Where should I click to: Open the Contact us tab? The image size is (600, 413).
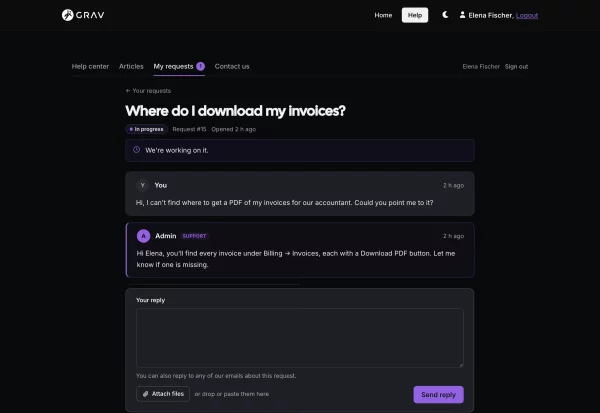tap(232, 66)
